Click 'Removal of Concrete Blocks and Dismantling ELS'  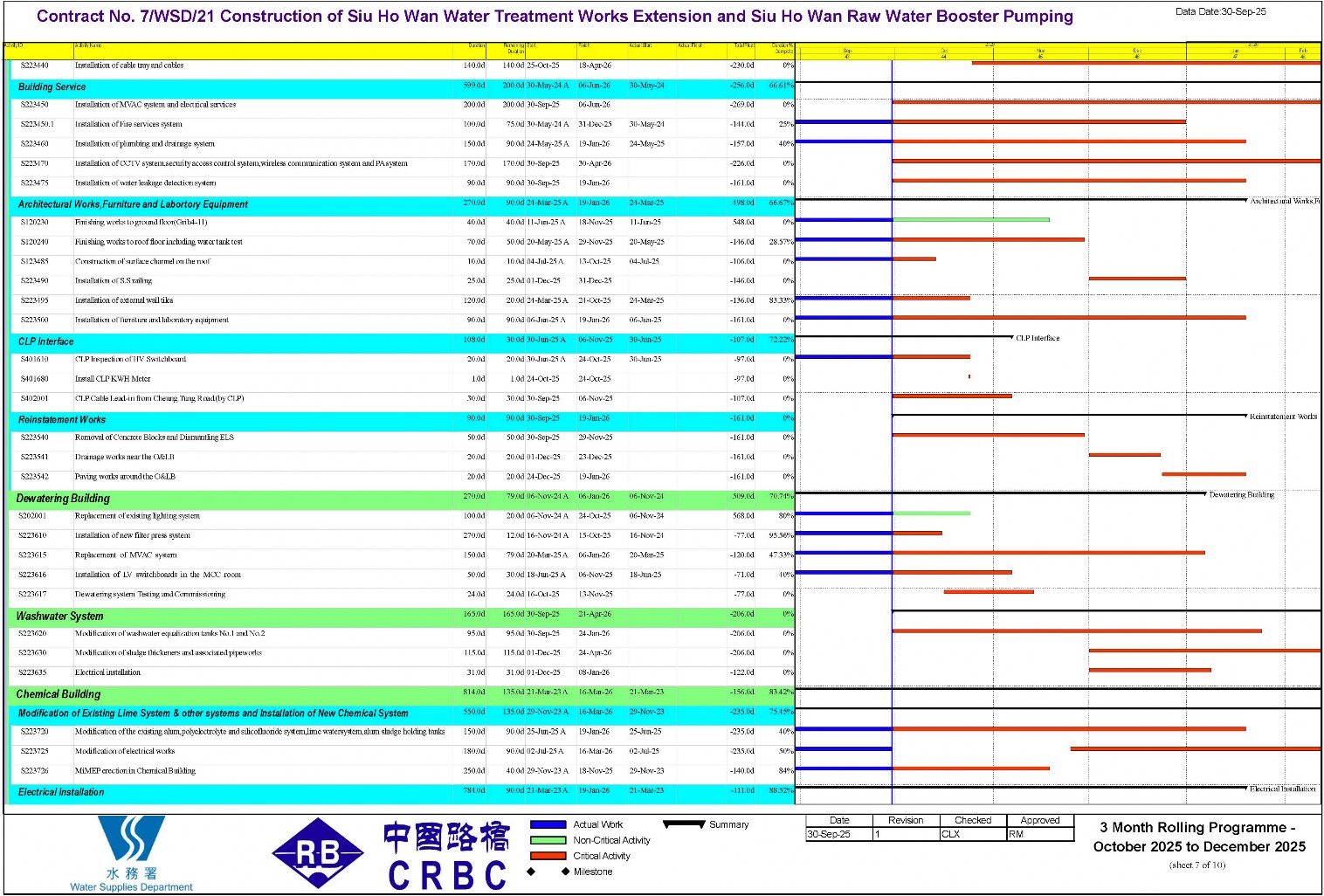154,438
